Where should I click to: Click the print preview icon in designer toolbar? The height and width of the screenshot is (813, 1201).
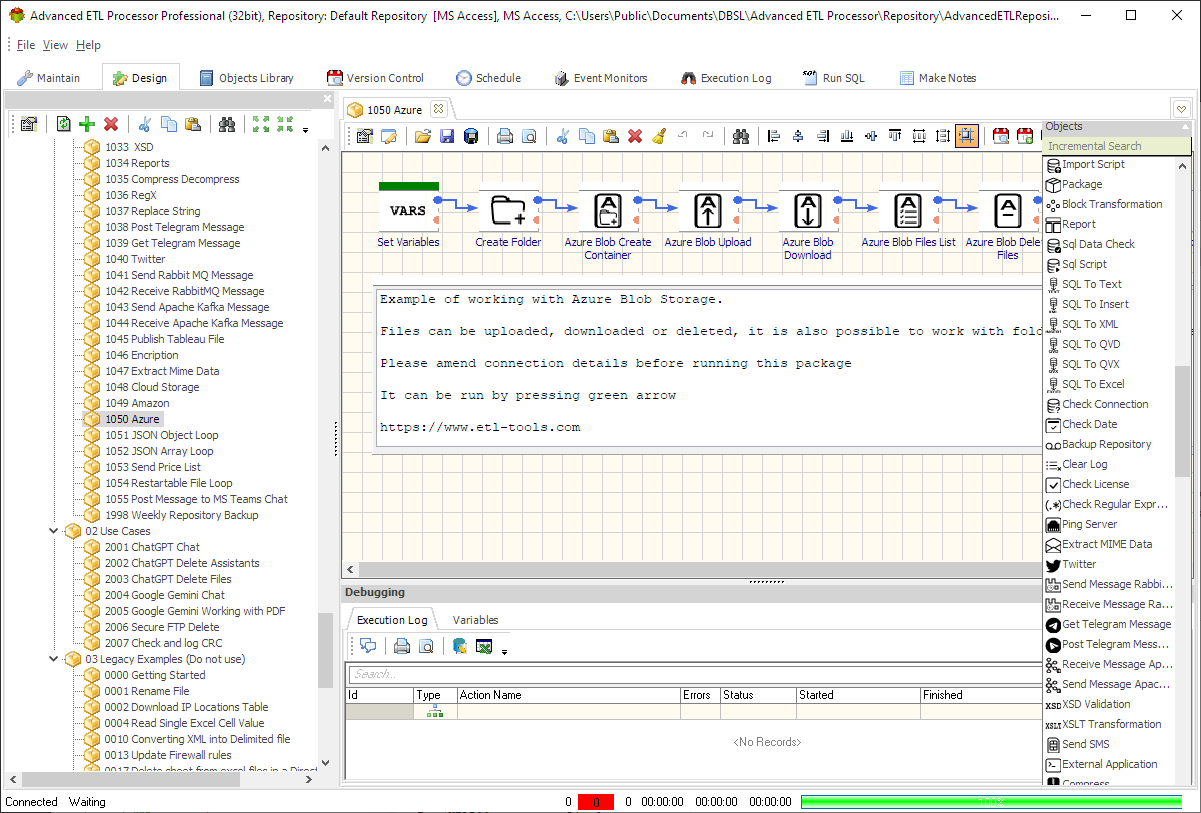tap(529, 136)
